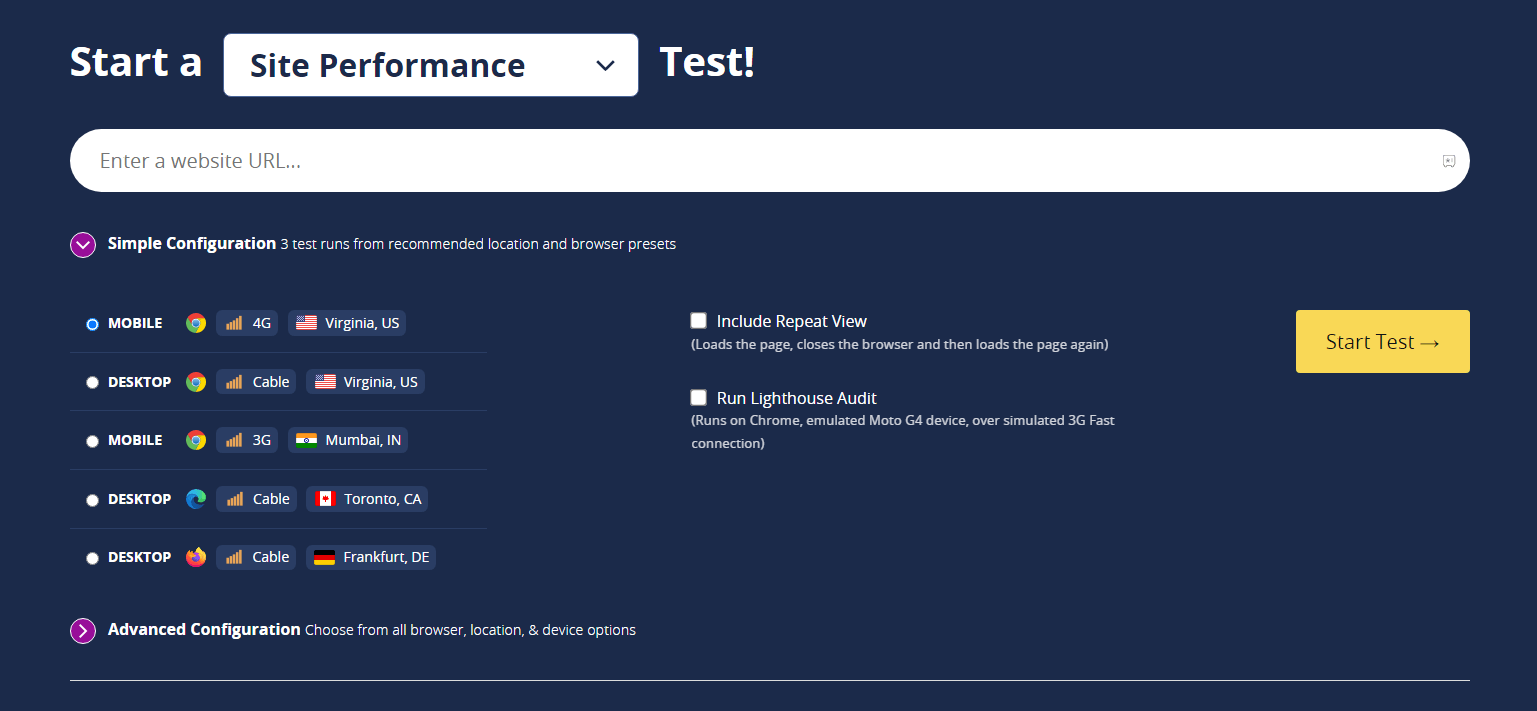Click the US flag in the Desktop Virginia row

click(x=325, y=382)
